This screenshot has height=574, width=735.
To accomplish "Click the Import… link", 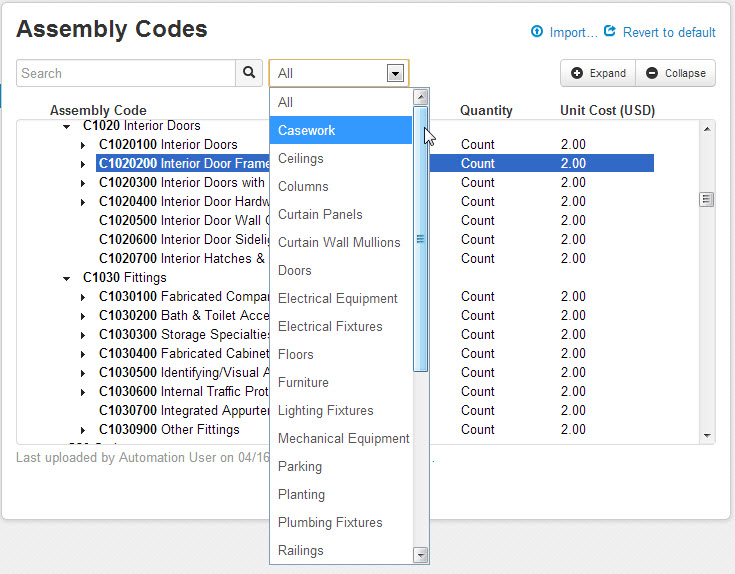I will click(x=573, y=32).
